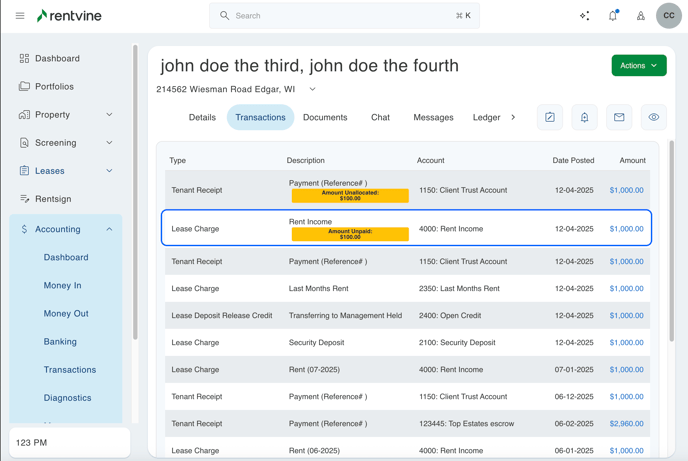Image resolution: width=688 pixels, height=461 pixels.
Task: Click the Rentvine logo
Action: 69,16
